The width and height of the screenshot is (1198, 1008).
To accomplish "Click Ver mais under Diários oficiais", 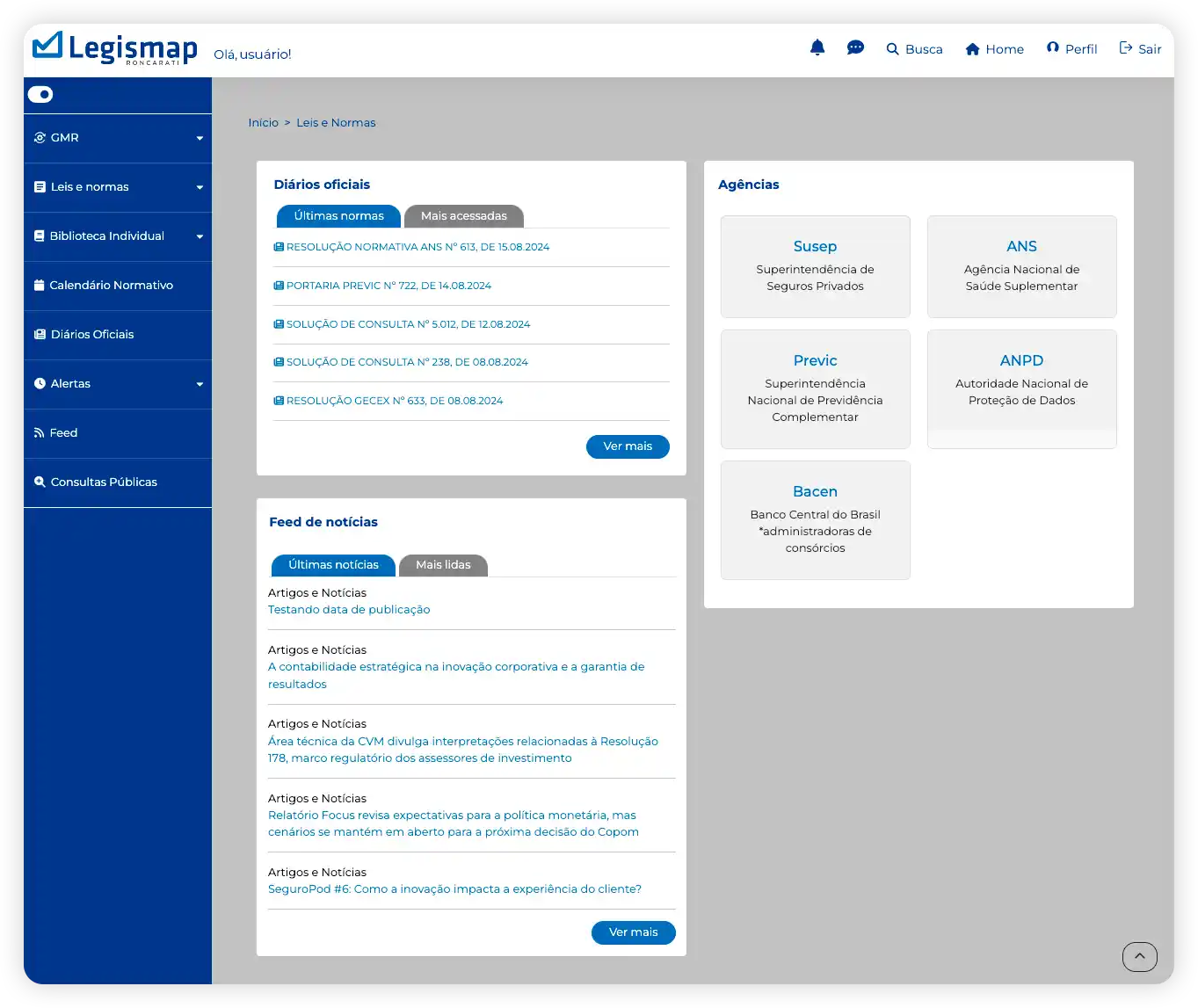I will pos(628,446).
